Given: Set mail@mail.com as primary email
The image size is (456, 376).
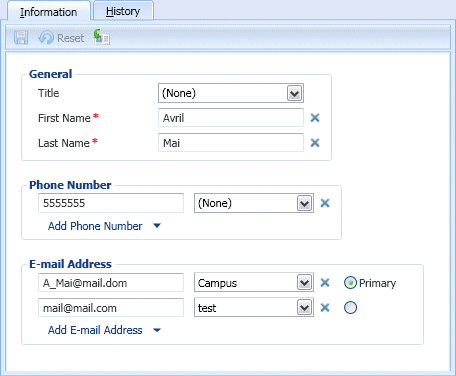Looking at the screenshot, I should click(350, 307).
